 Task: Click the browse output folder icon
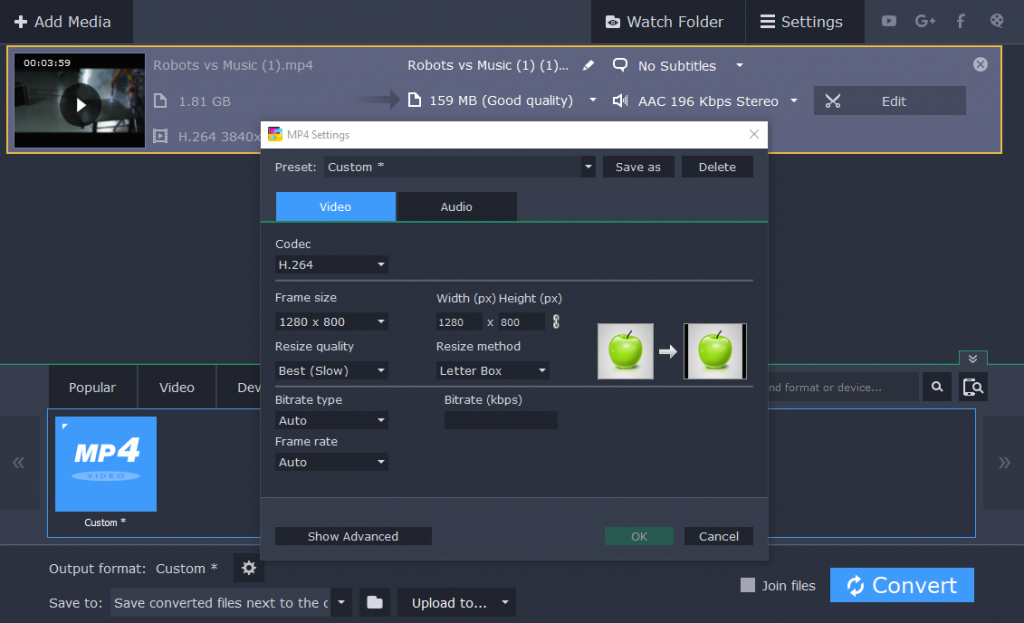(375, 602)
